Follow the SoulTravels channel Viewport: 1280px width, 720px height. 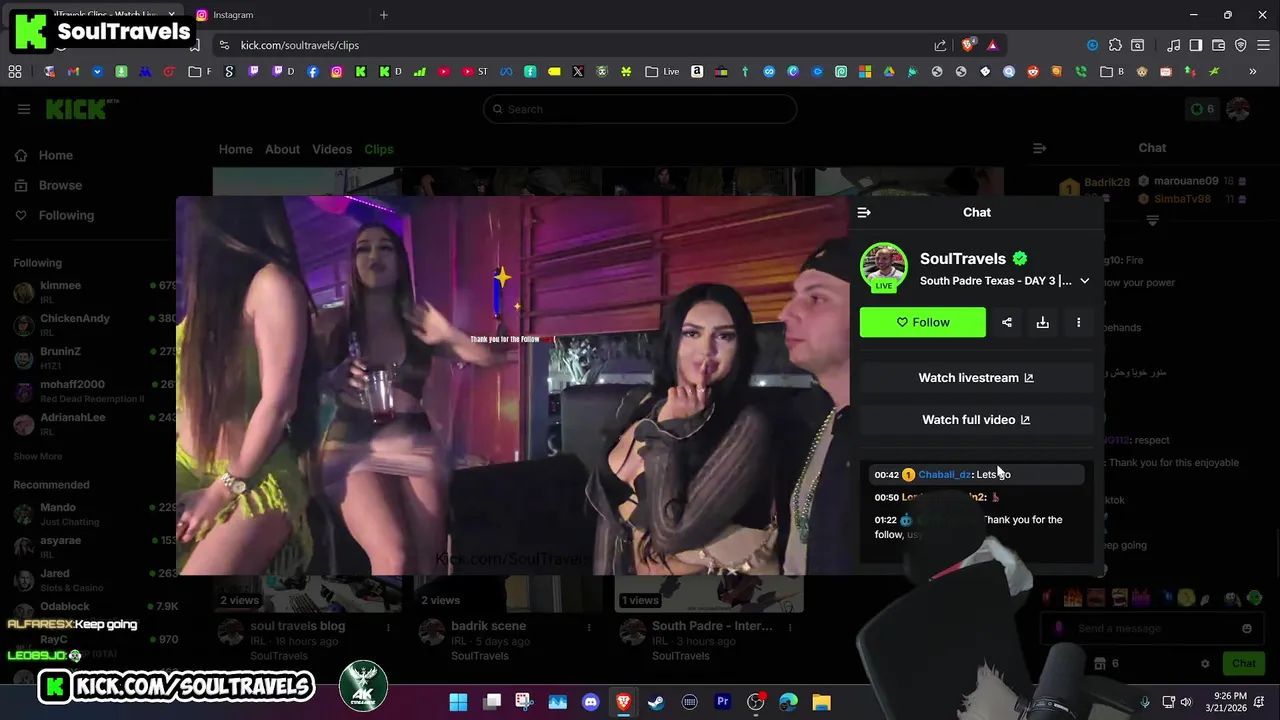click(x=922, y=322)
